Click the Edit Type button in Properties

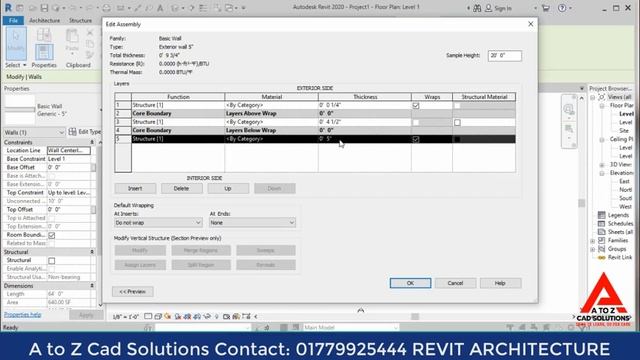(x=85, y=132)
